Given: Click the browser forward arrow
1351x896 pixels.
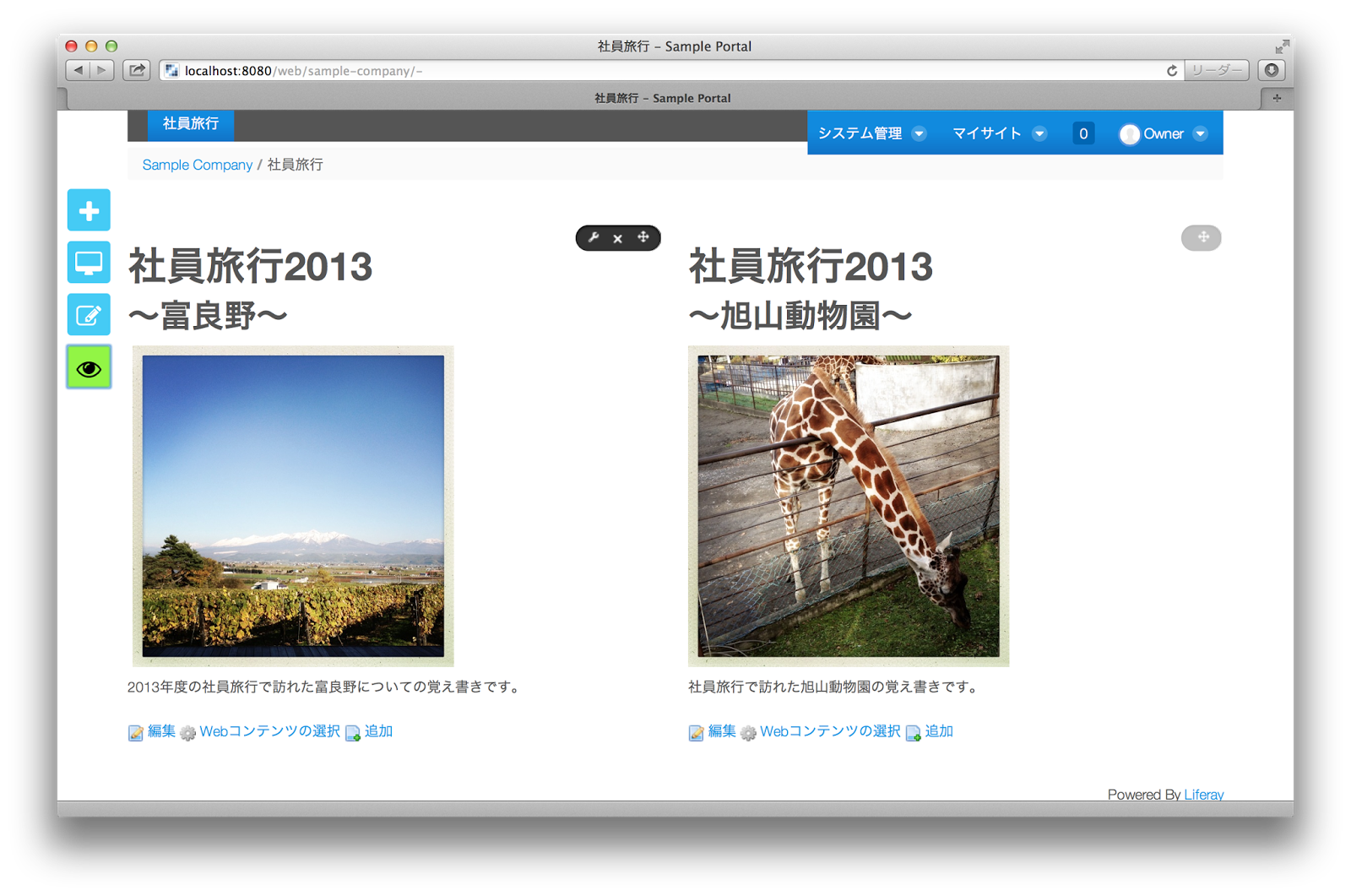Looking at the screenshot, I should tap(102, 71).
